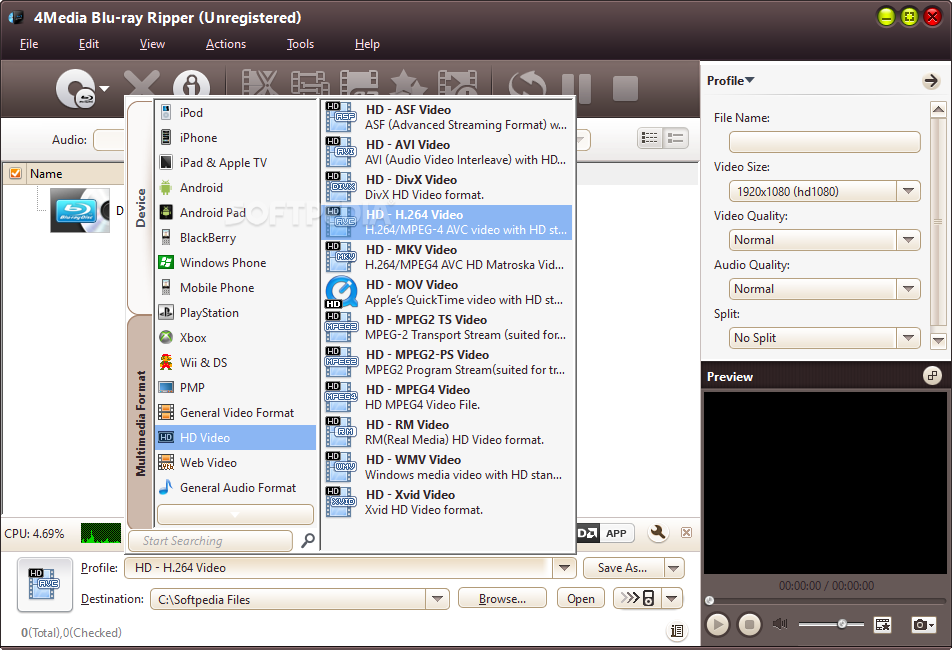
Task: Select the Multimedia Format tab
Action: coord(140,423)
